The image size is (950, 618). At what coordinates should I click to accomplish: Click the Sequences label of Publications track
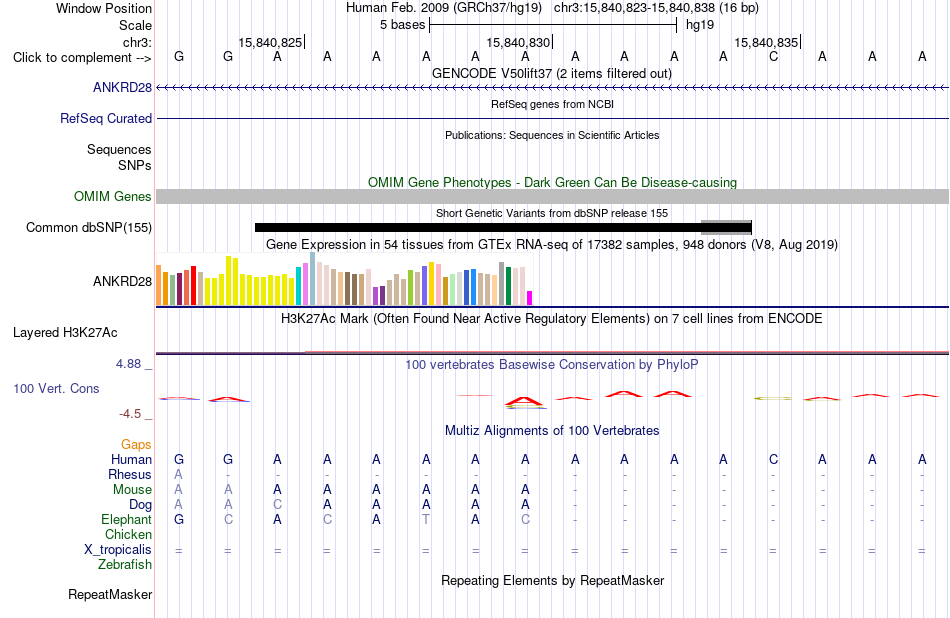[119, 149]
